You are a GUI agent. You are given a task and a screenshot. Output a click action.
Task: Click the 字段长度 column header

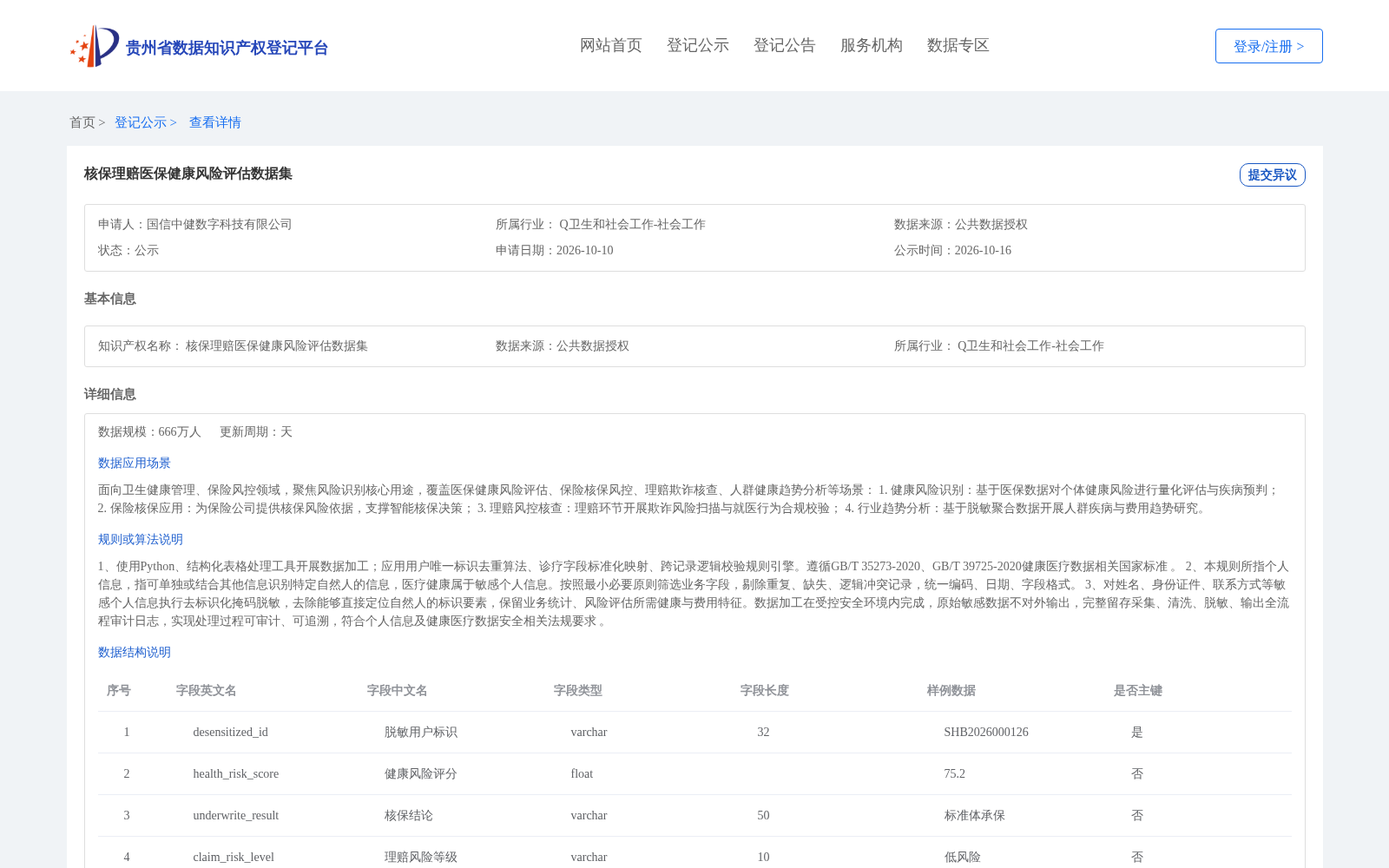(765, 690)
